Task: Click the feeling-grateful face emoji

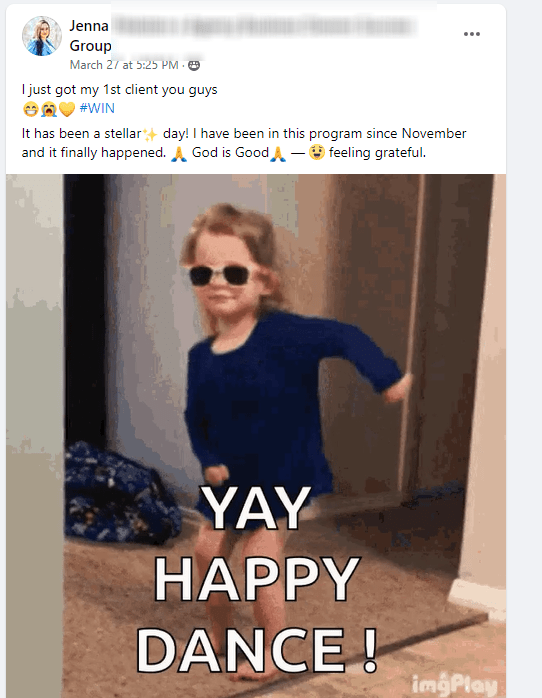Action: click(x=317, y=152)
